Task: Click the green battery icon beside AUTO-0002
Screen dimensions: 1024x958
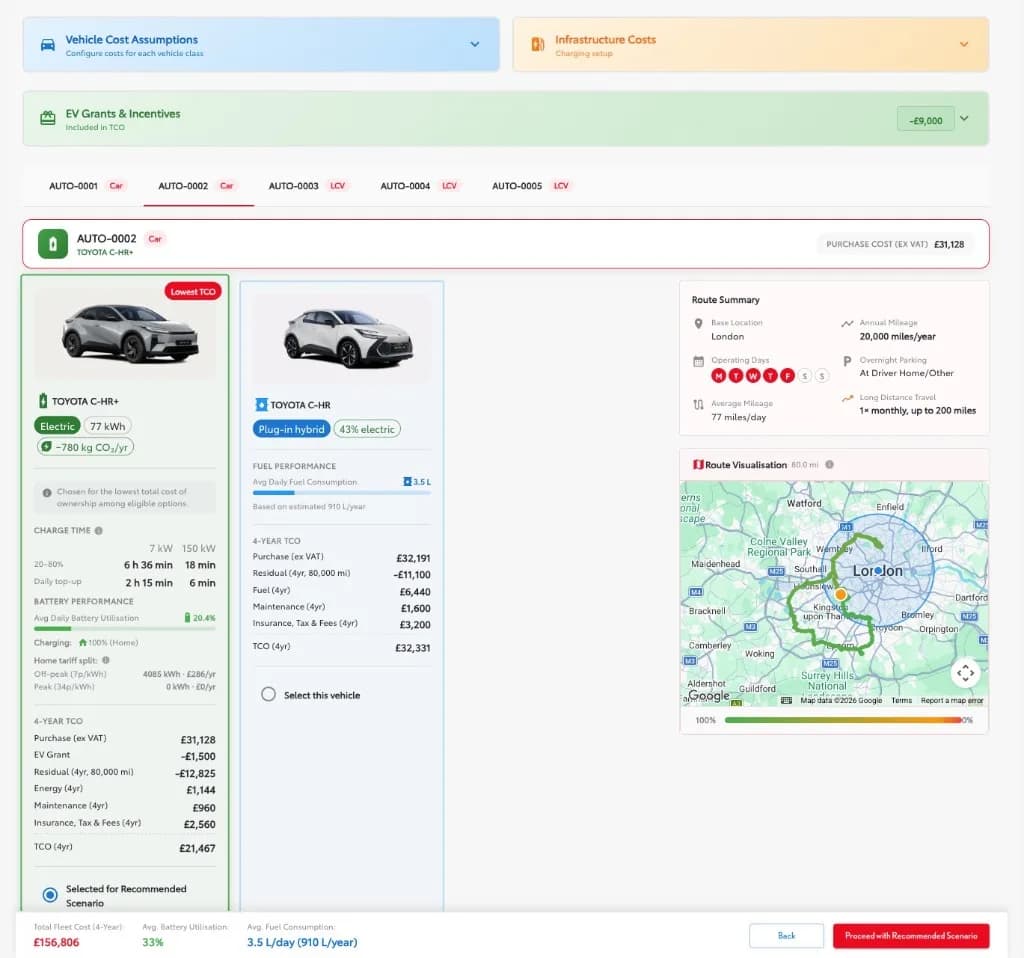Action: pyautogui.click(x=53, y=244)
